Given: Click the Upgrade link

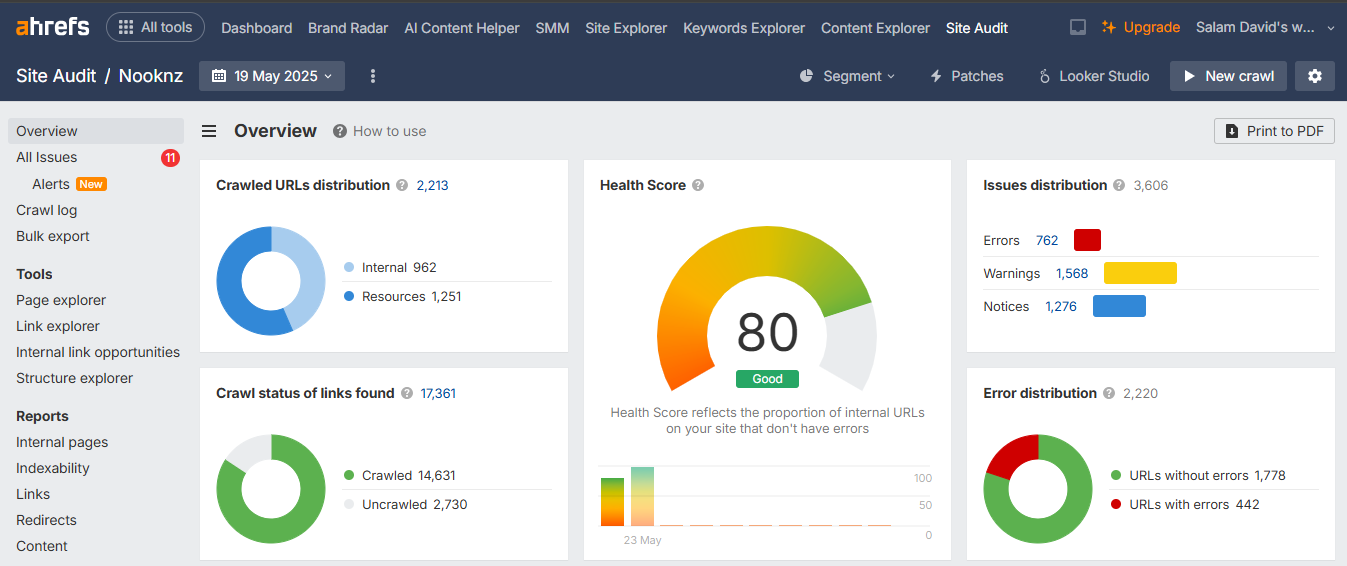Looking at the screenshot, I should click(x=1141, y=28).
